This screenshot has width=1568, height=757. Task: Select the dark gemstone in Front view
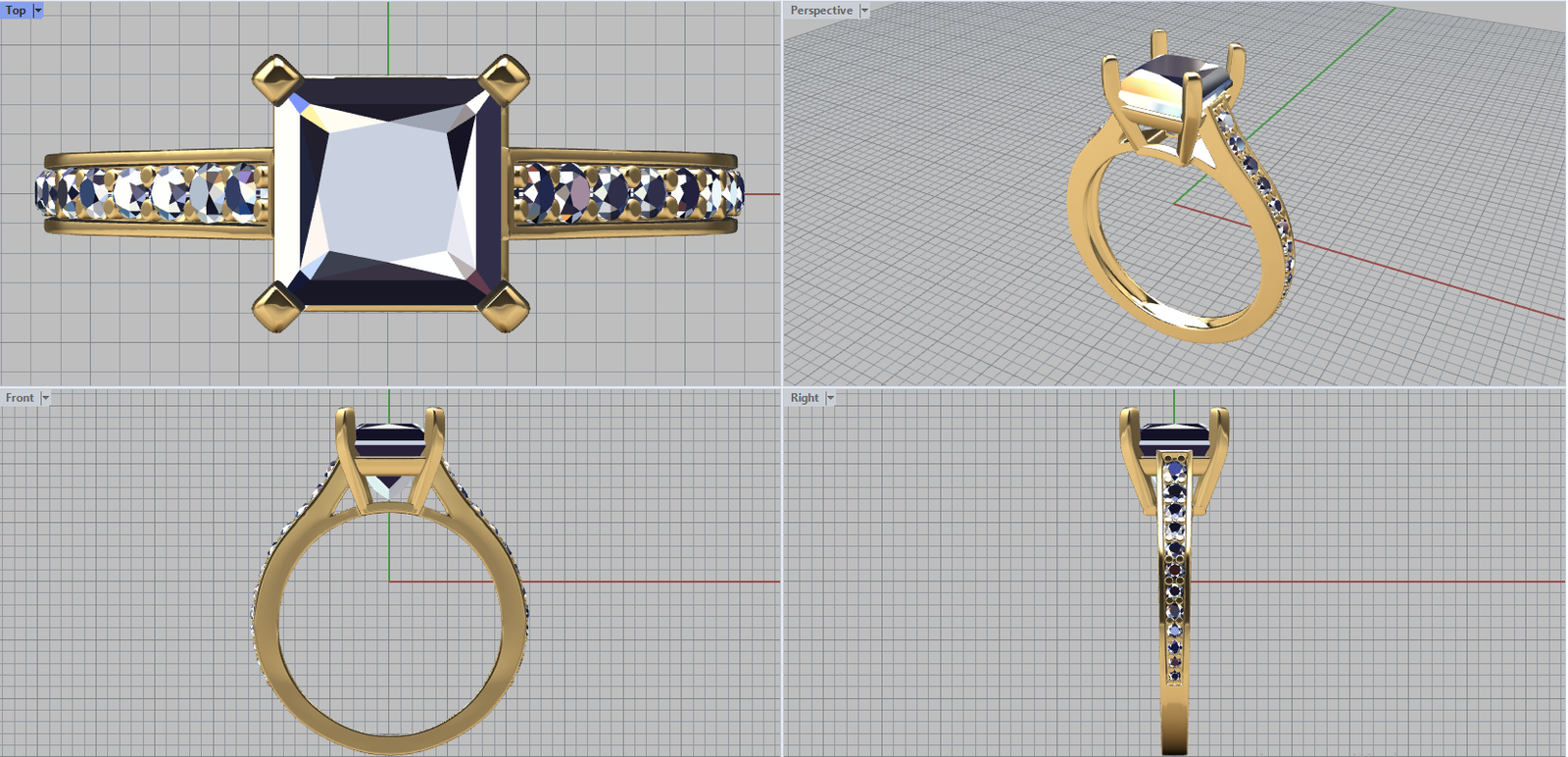coord(389,438)
